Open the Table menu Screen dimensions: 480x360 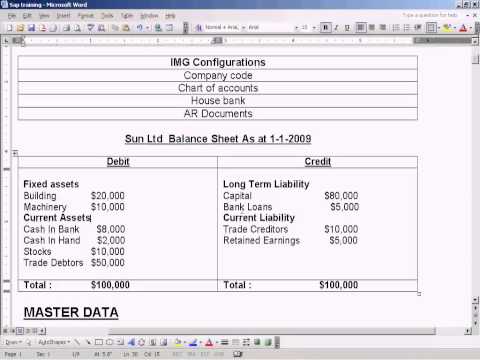[127, 16]
